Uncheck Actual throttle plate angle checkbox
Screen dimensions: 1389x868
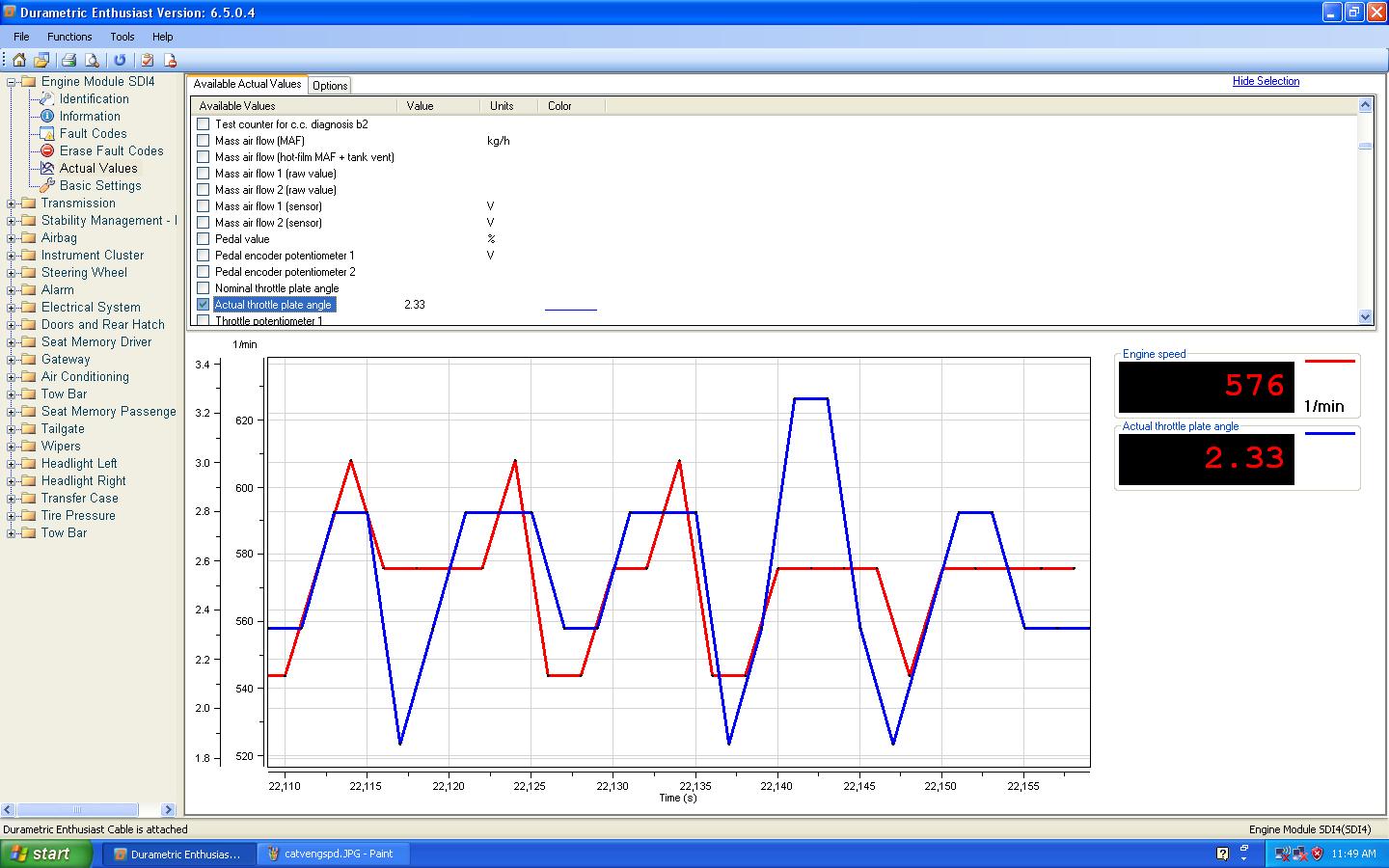(x=204, y=305)
